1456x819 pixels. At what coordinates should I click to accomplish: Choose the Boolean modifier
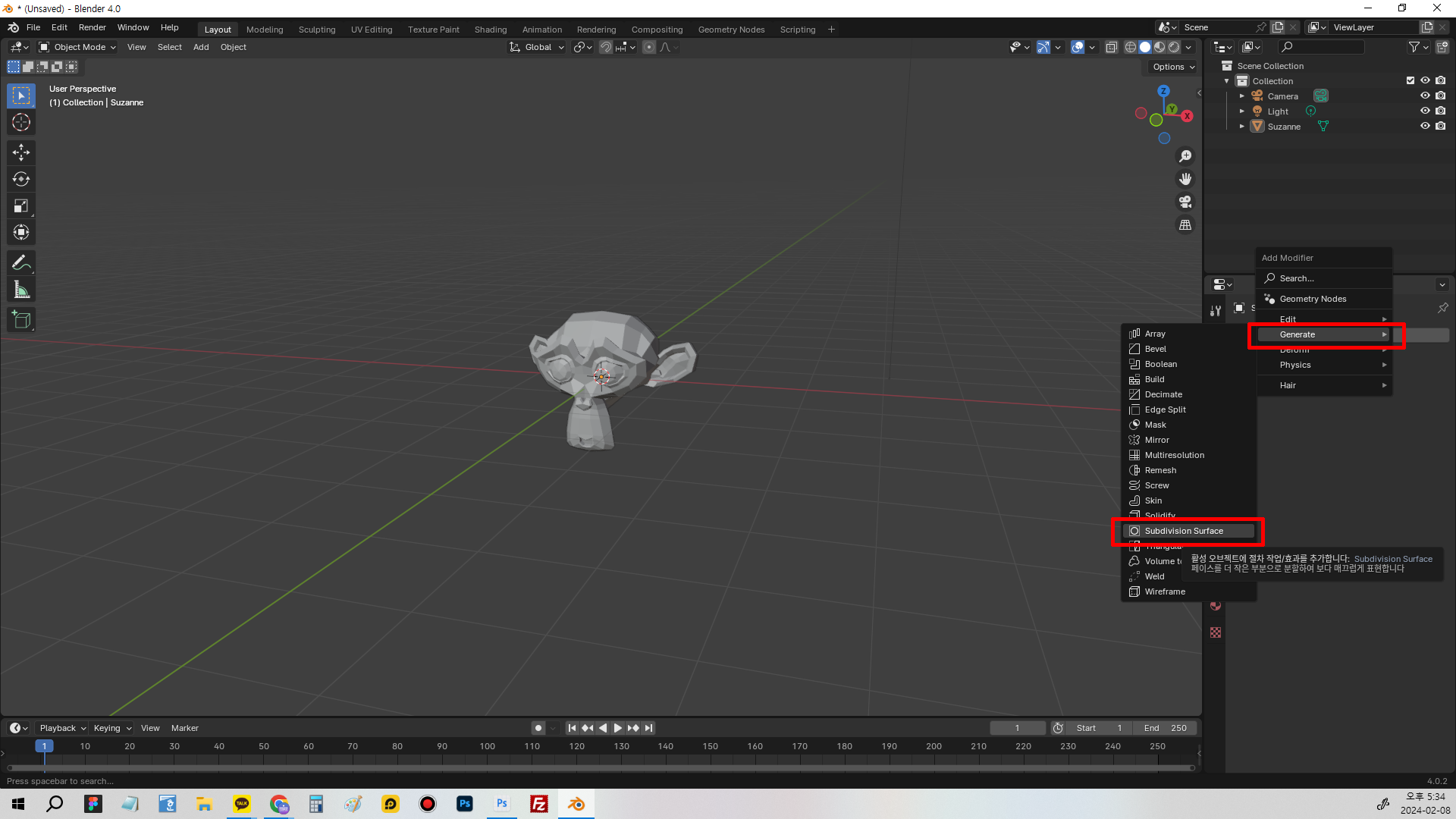1188,364
